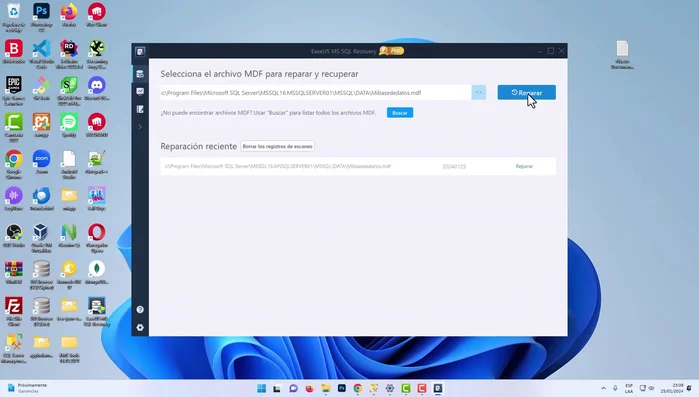Click the Reparar link in recent repair row
Screen dimensions: 699x397
[524, 166]
